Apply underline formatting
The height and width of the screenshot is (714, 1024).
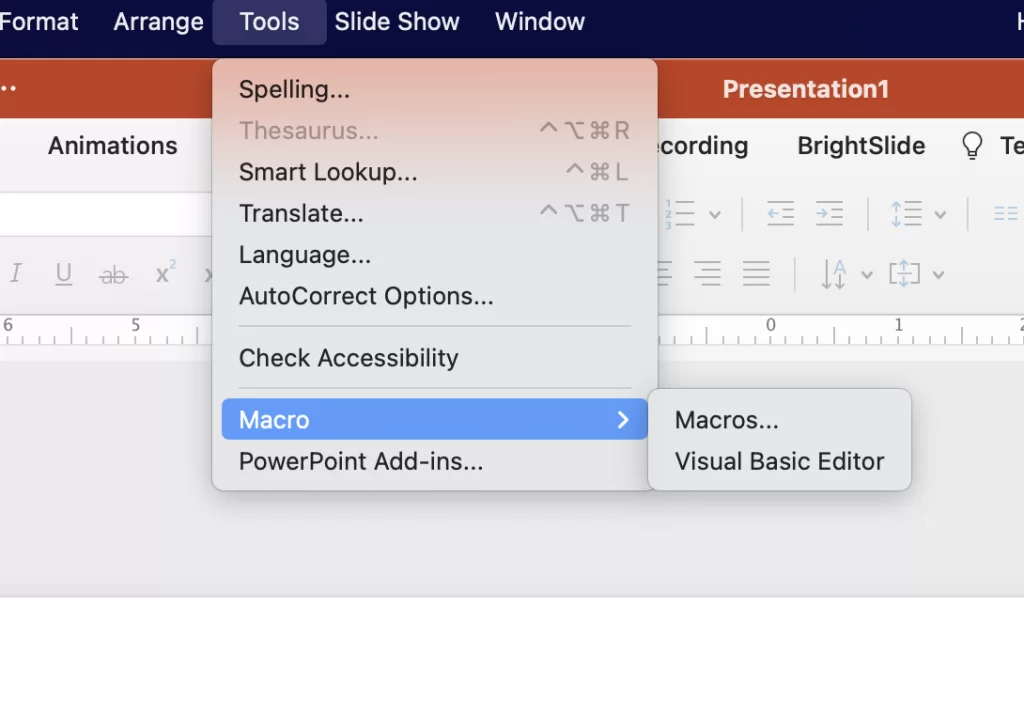(x=63, y=274)
